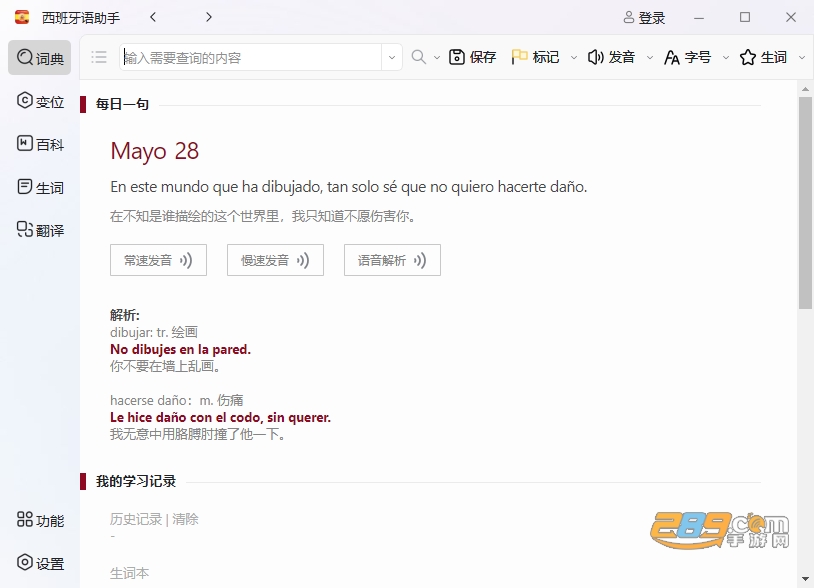
Task: Focus the search input field
Action: click(251, 57)
